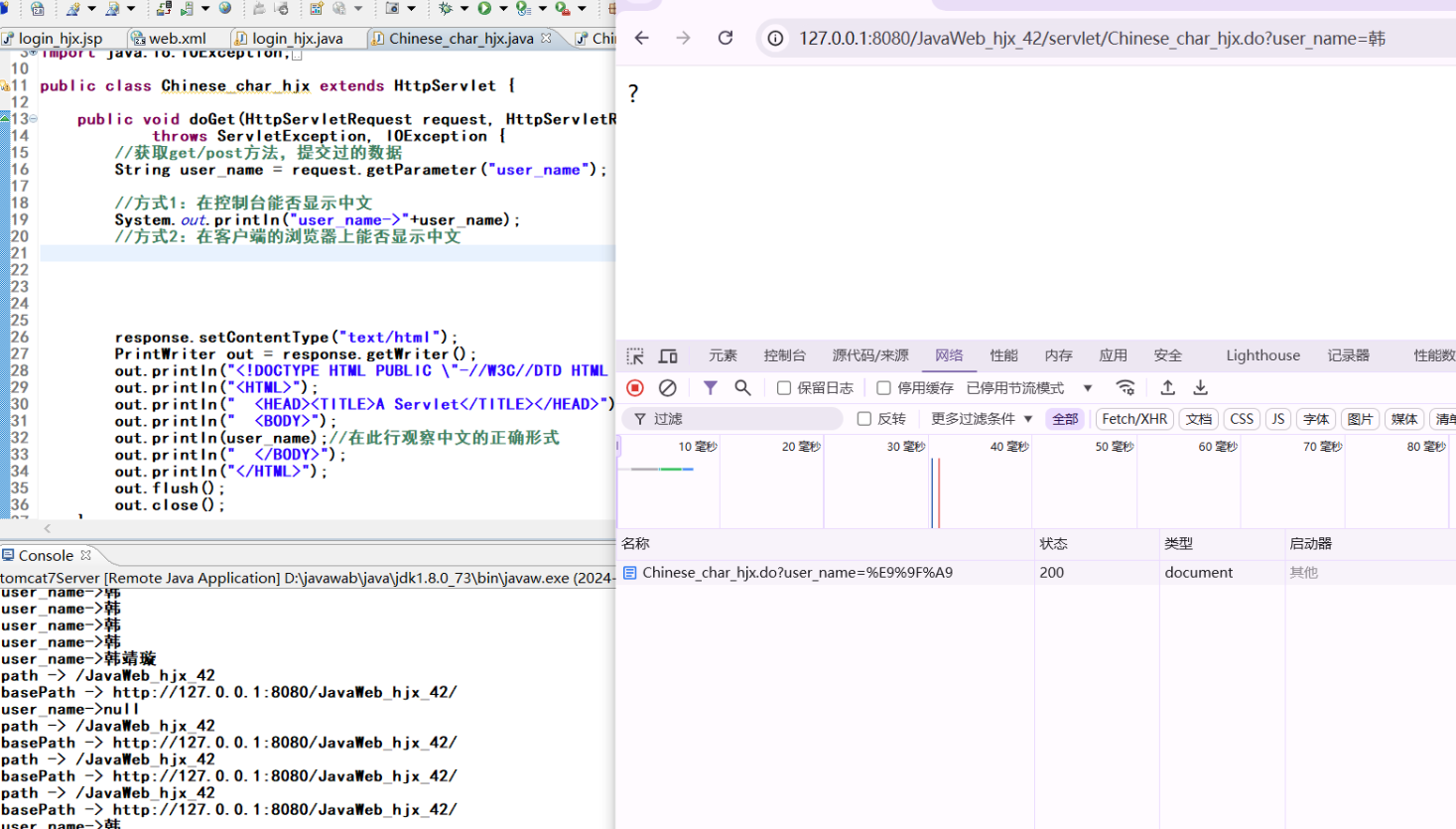Click the green Run icon in Eclipse
The width and height of the screenshot is (1456, 829).
pos(484,8)
